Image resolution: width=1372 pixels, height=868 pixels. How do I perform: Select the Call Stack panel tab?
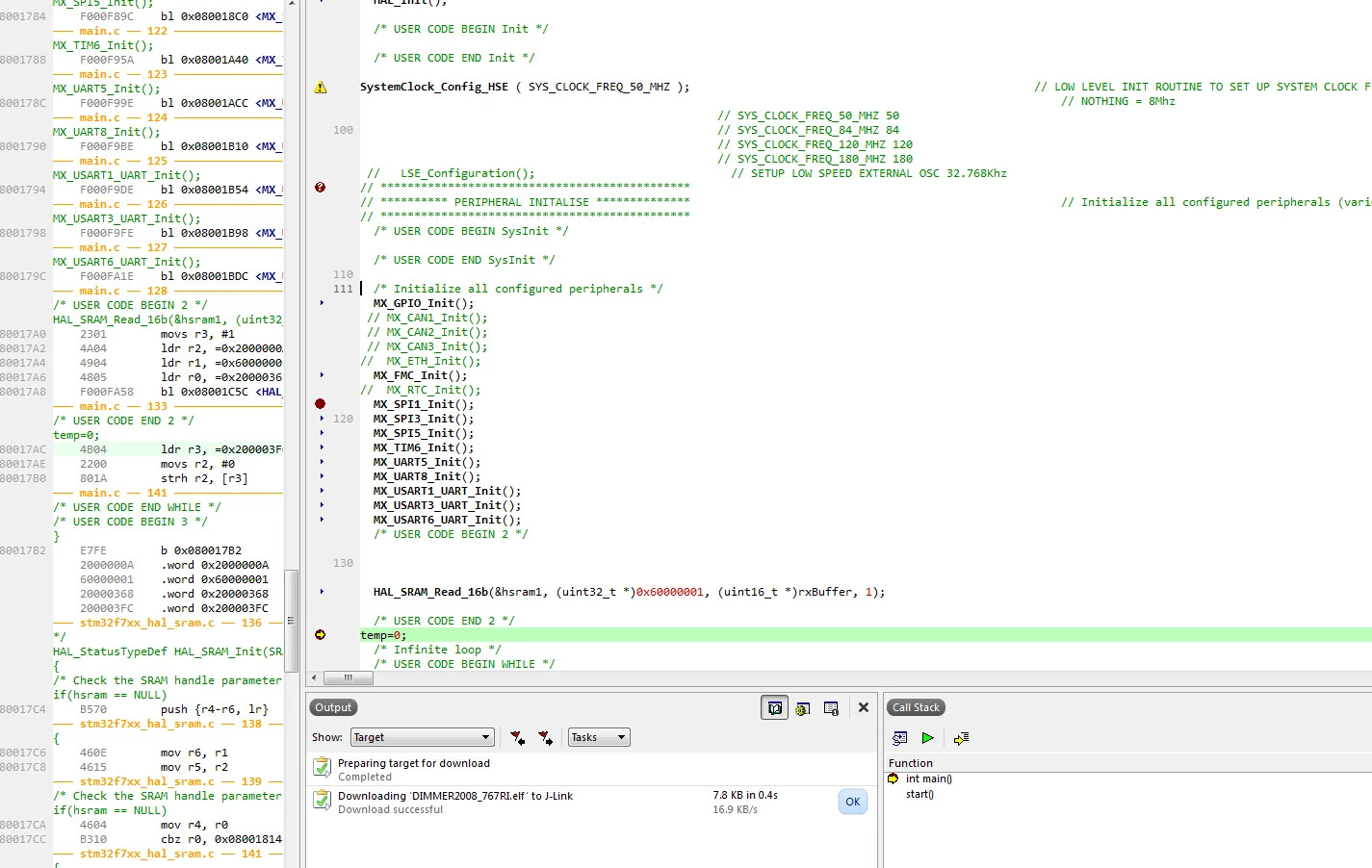pyautogui.click(x=916, y=707)
